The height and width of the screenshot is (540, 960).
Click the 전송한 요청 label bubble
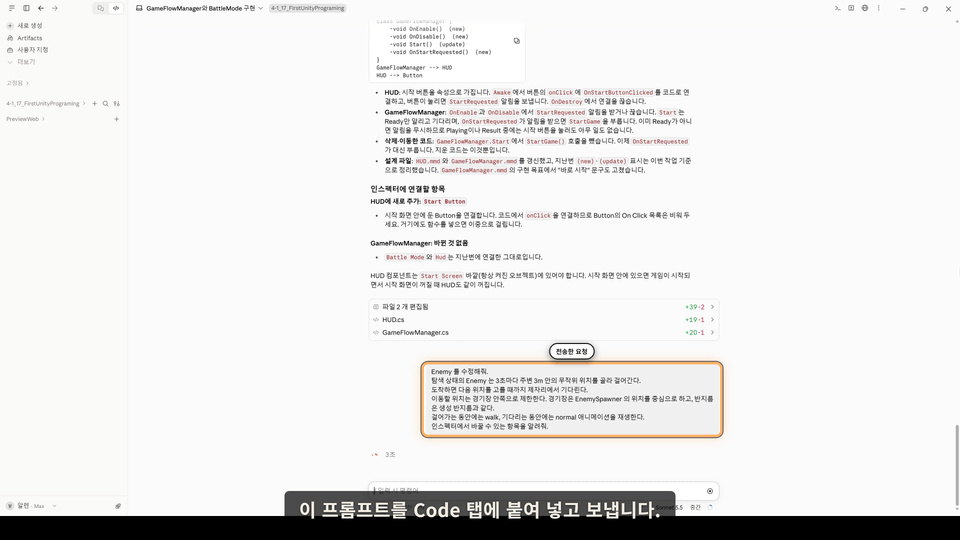[x=571, y=351]
